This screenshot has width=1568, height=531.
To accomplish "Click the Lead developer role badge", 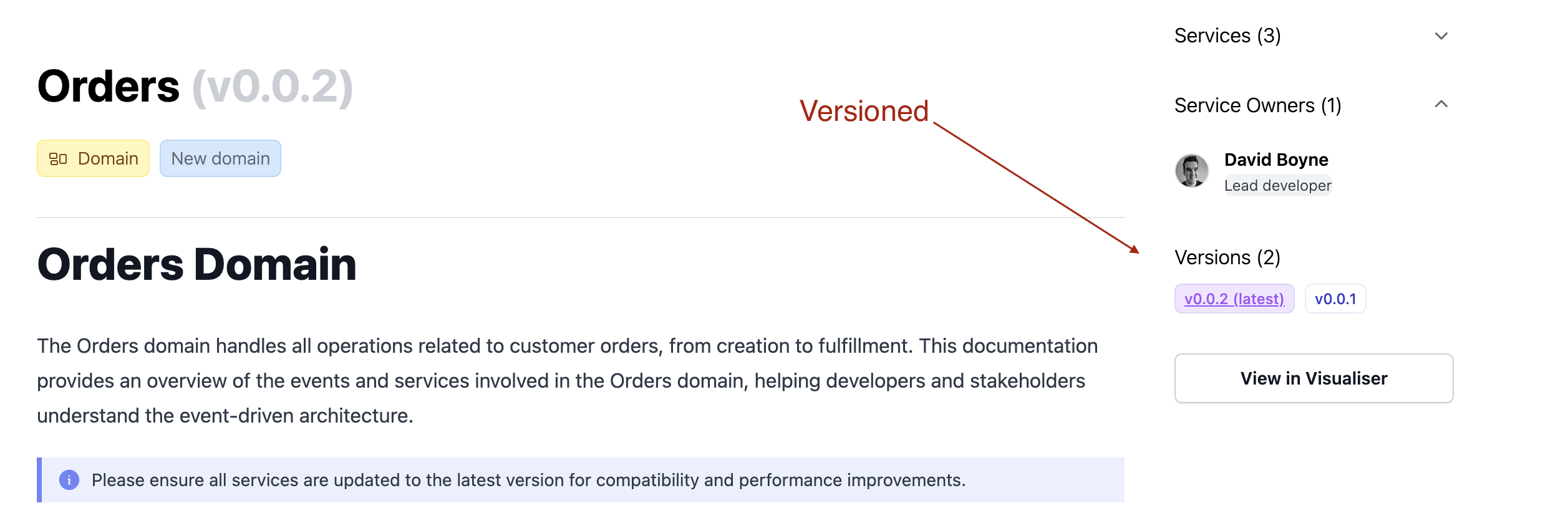I will click(x=1277, y=186).
